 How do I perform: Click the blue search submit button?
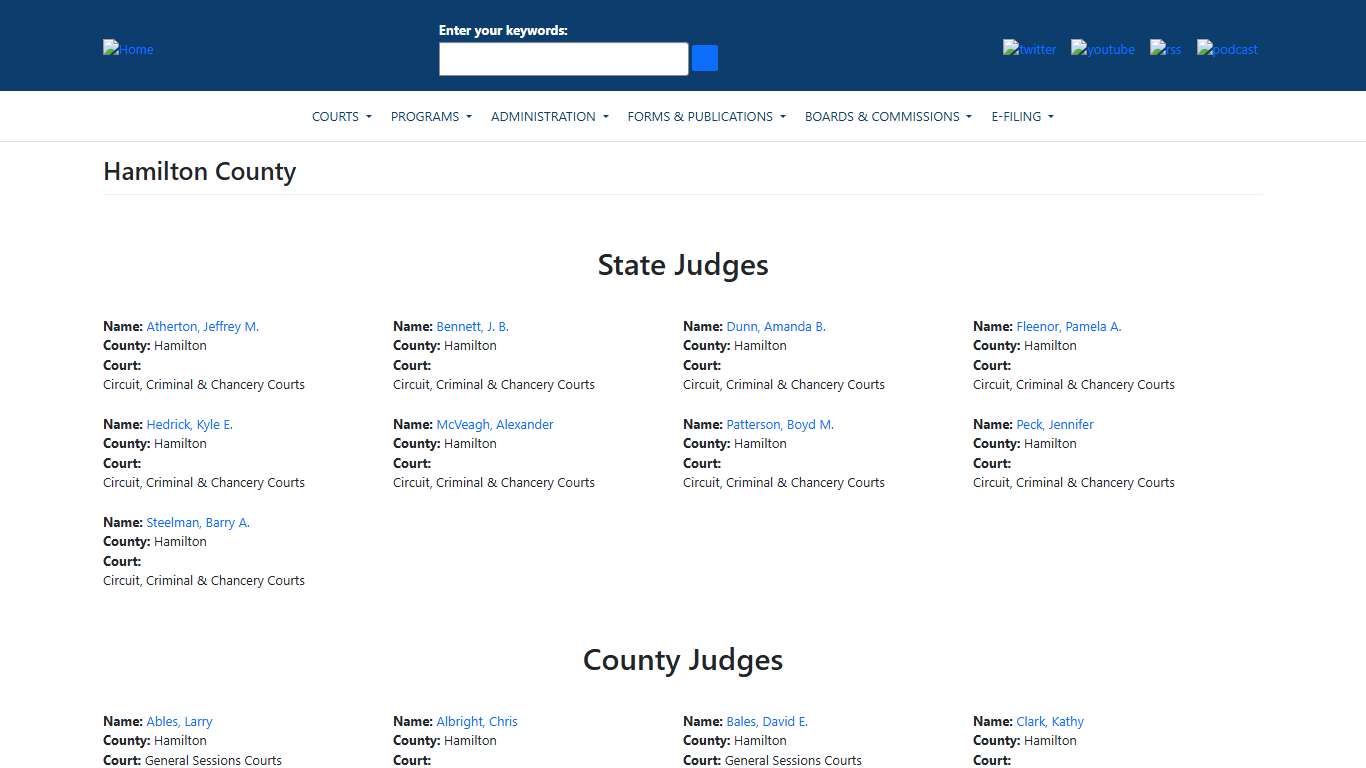[x=704, y=58]
